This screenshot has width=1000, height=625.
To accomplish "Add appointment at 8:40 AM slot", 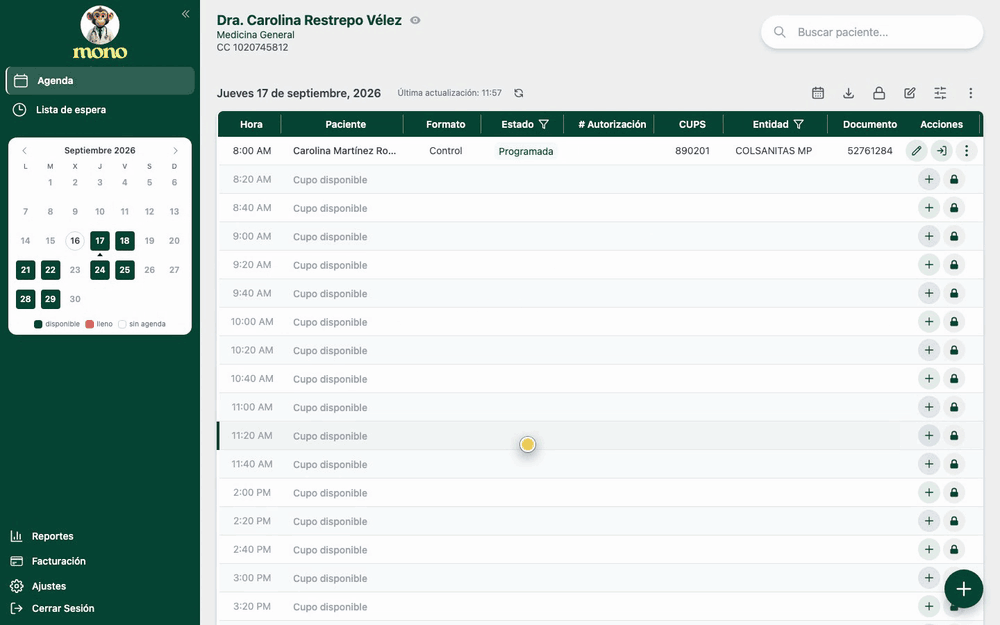I will (x=929, y=208).
